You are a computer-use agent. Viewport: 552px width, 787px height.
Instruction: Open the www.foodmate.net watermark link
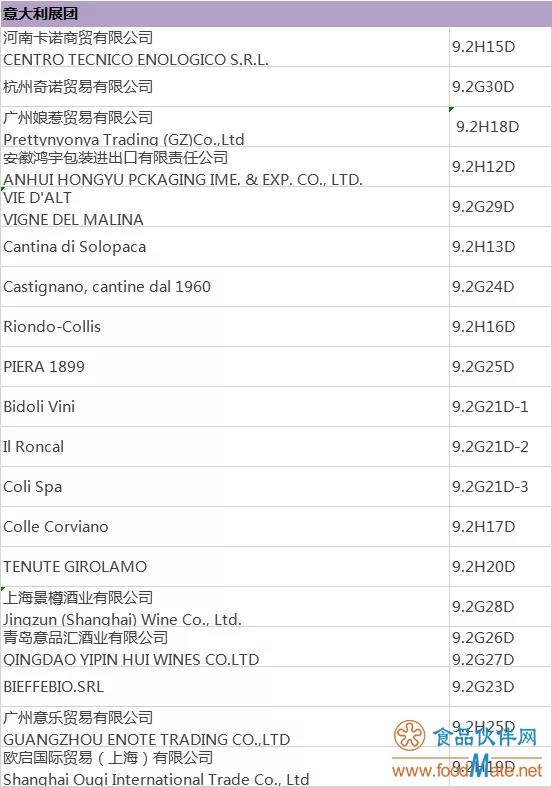pyautogui.click(x=467, y=768)
